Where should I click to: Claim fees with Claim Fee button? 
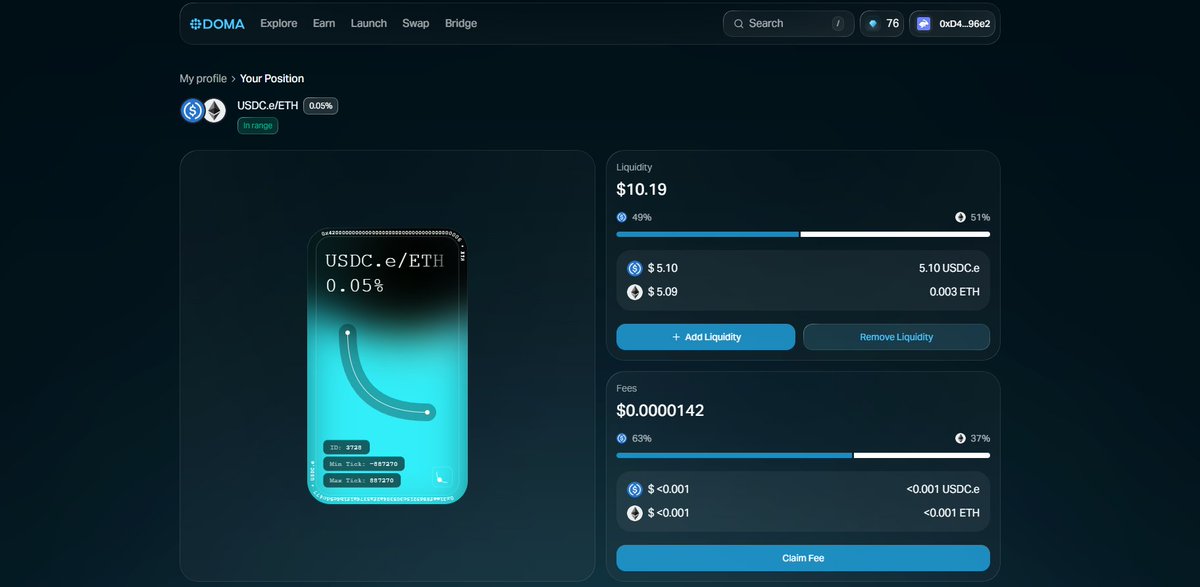(x=803, y=558)
